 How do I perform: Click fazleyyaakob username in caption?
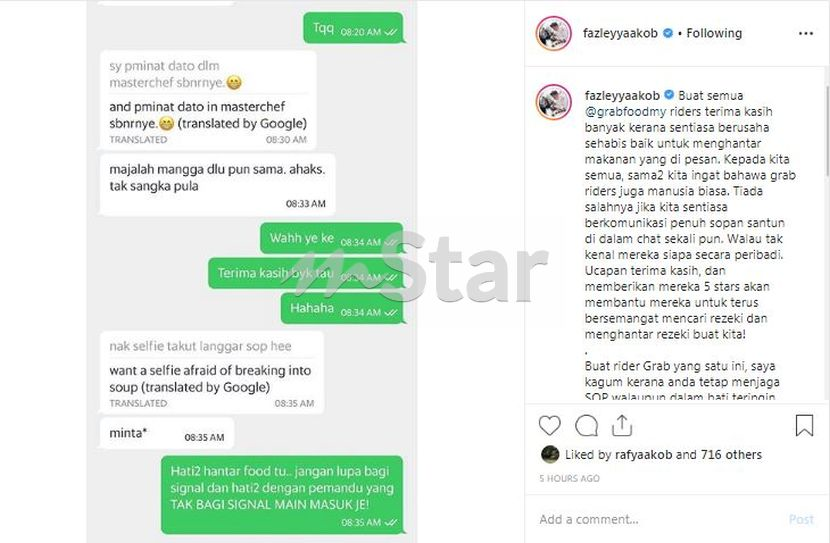[x=622, y=96]
